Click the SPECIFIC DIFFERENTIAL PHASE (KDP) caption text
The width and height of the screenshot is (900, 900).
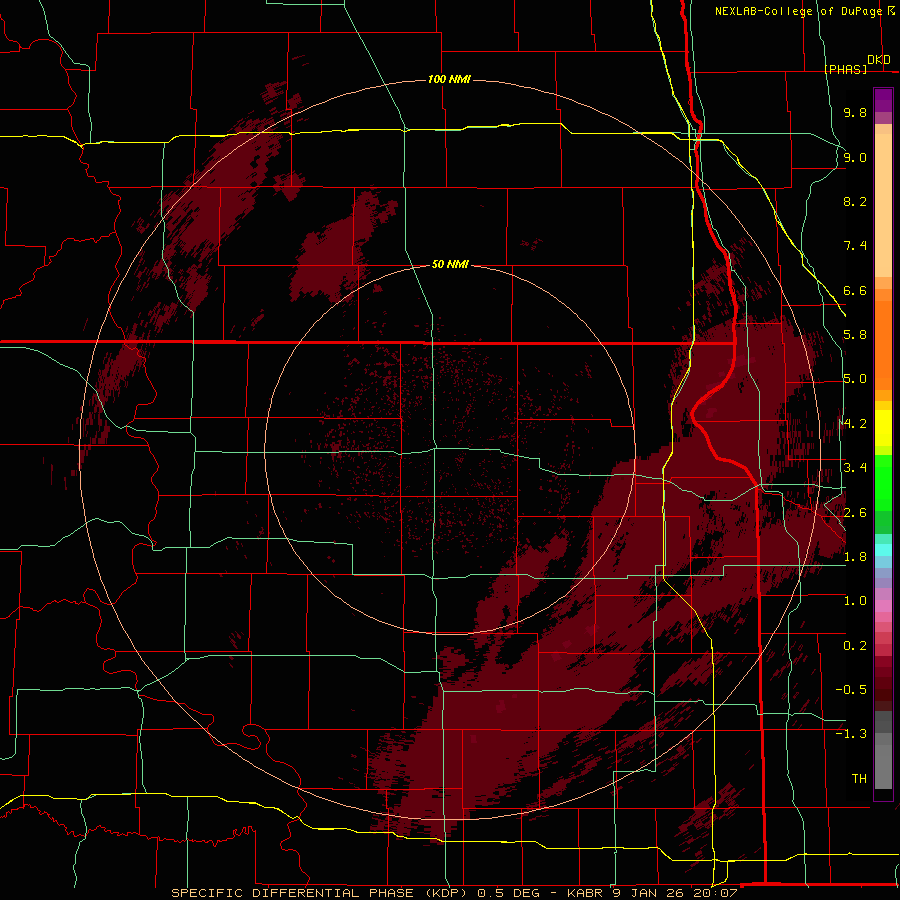coord(317,893)
